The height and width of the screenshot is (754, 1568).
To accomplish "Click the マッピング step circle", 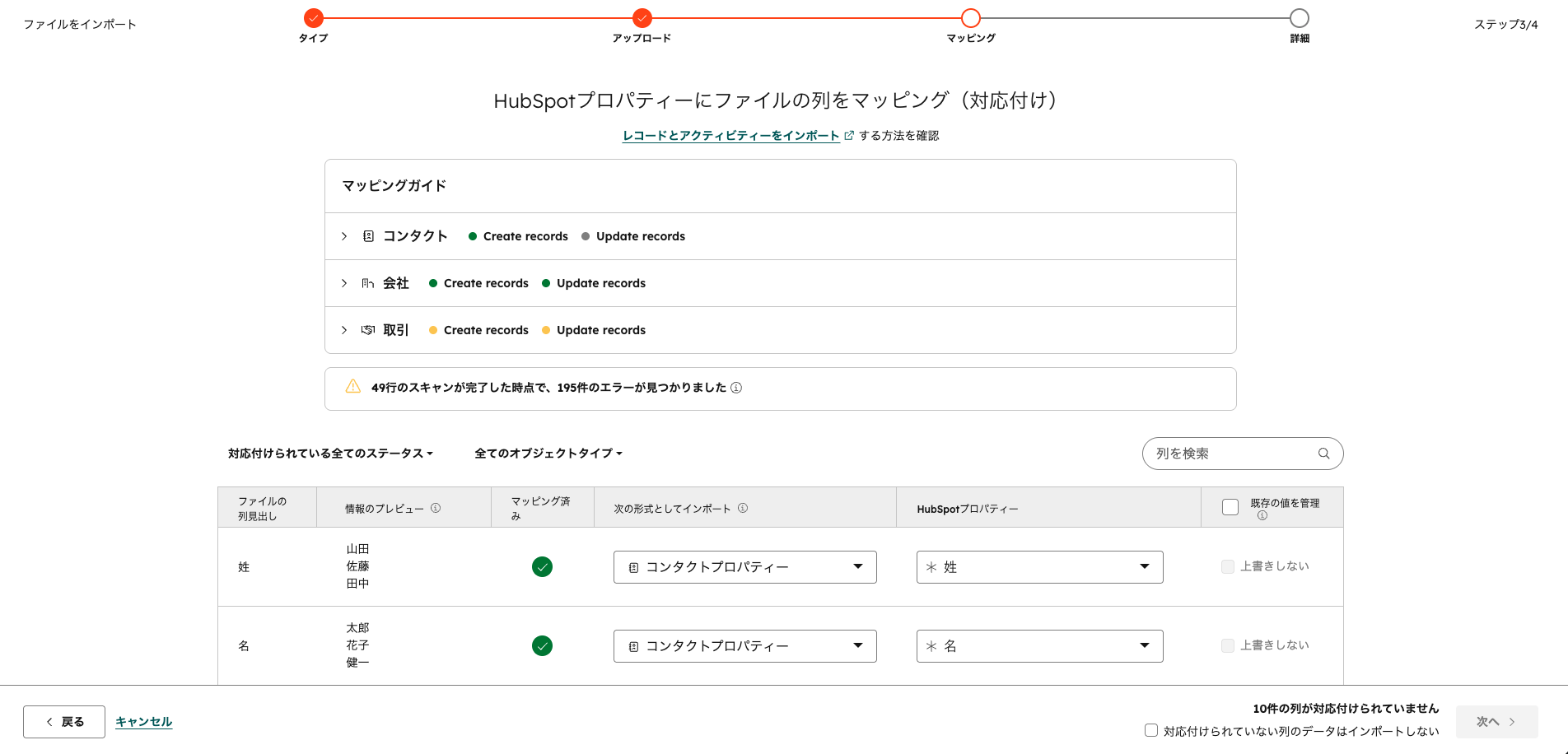I will (971, 18).
